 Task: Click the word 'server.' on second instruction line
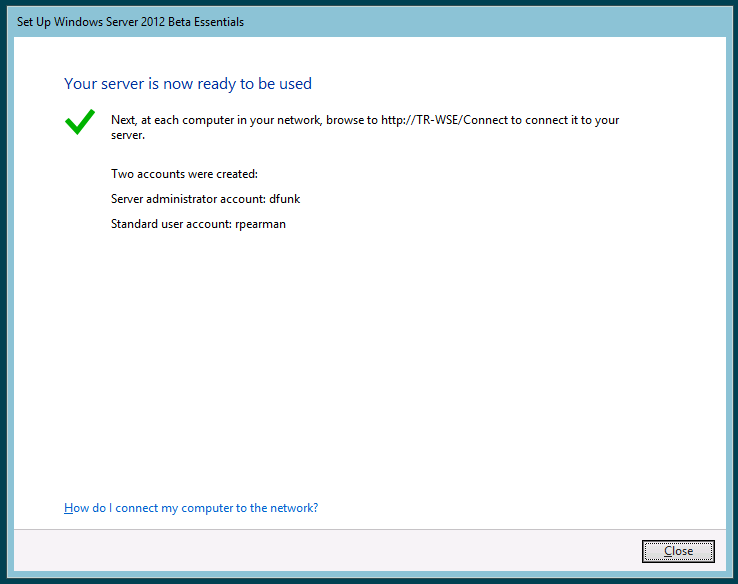click(x=128, y=135)
